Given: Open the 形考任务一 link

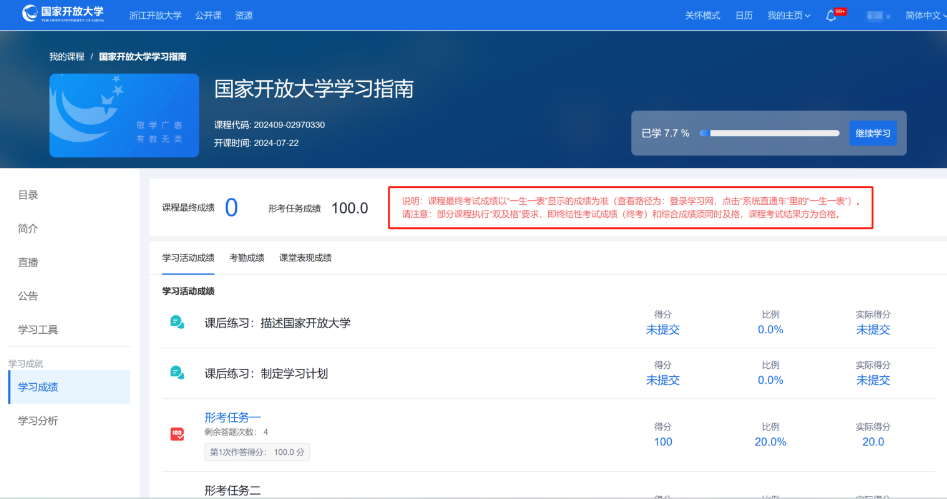Looking at the screenshot, I should 233,417.
